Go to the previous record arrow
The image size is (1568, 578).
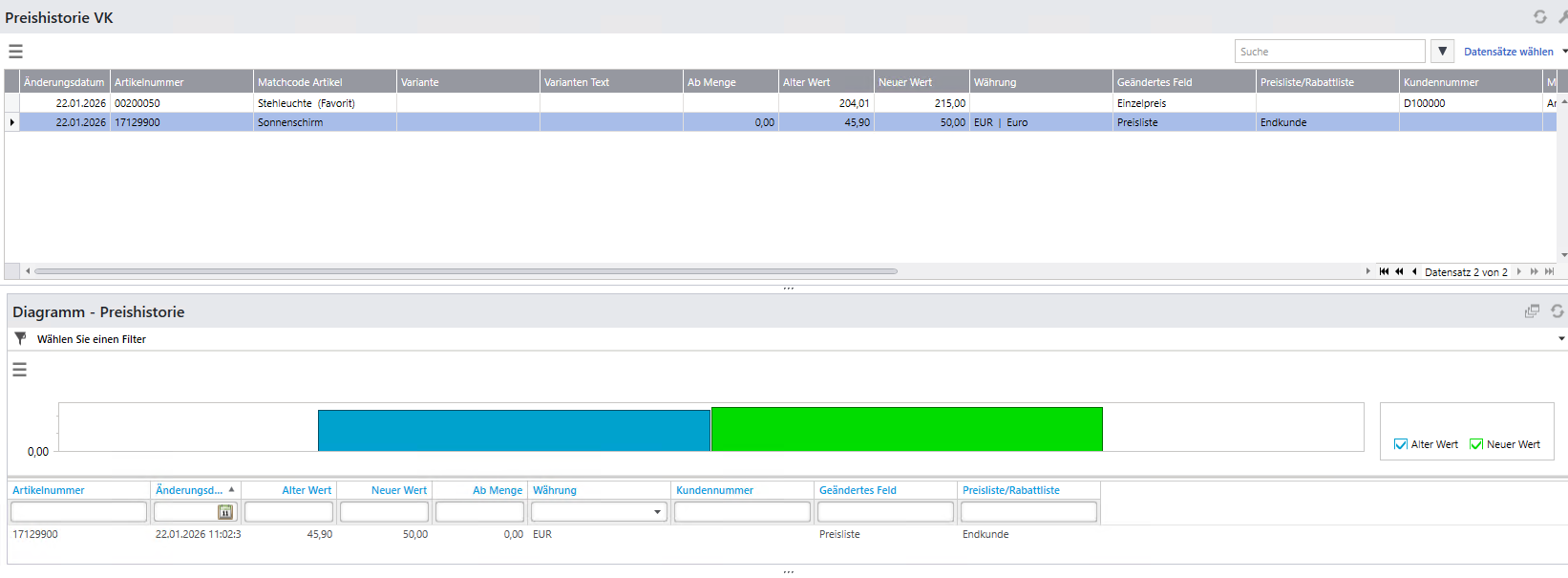point(1414,272)
